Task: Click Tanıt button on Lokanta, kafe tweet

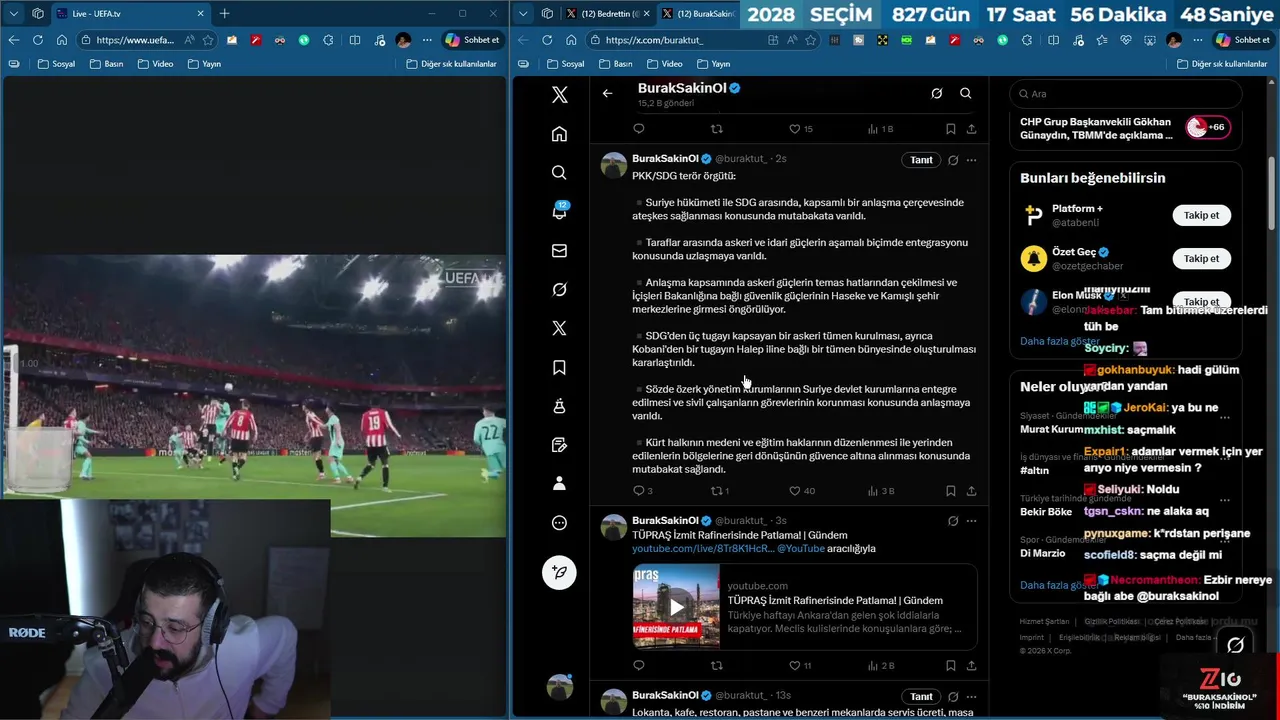Action: tap(921, 696)
